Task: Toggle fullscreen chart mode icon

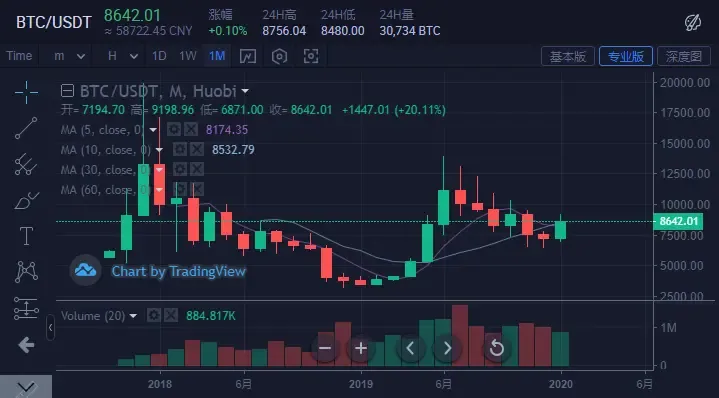Action: click(x=311, y=56)
